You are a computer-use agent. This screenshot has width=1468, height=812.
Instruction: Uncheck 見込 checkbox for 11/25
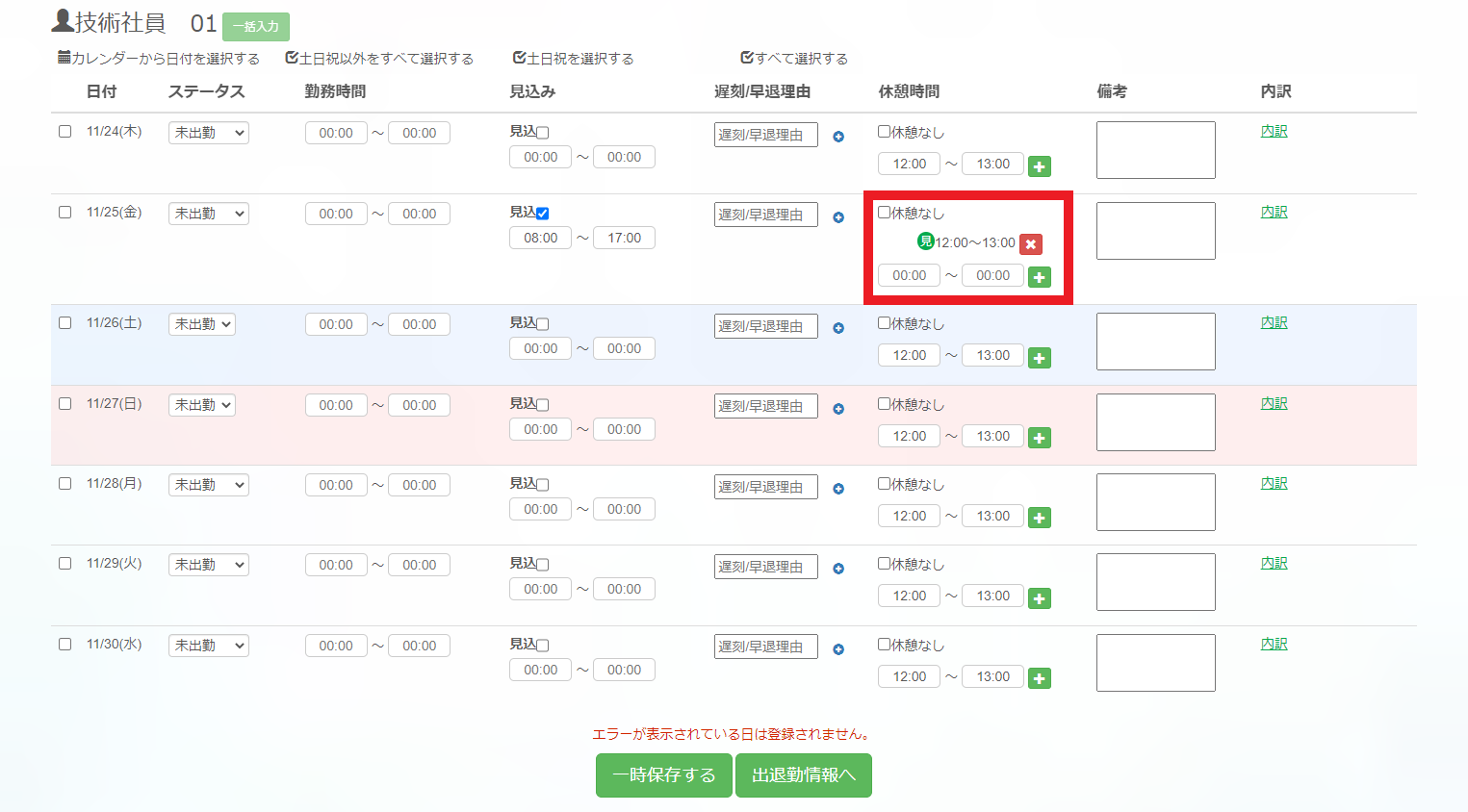(543, 214)
